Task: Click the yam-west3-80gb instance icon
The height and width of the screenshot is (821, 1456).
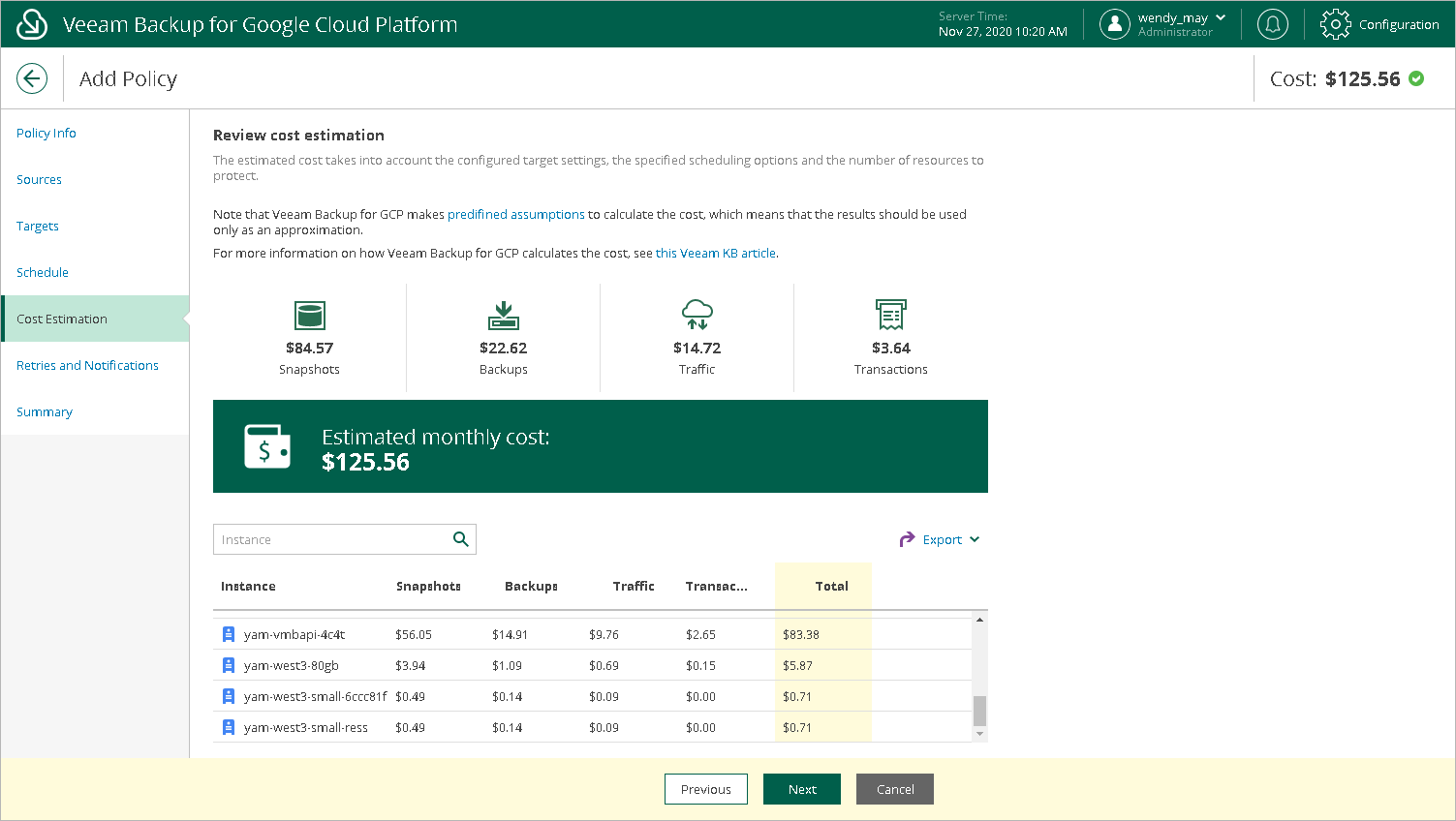Action: 229,665
